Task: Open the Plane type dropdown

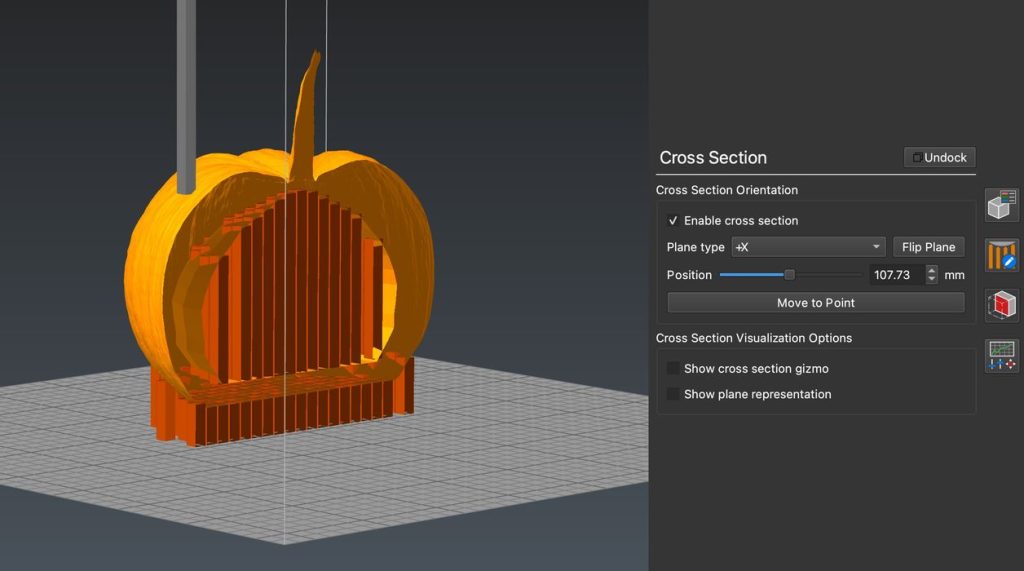Action: [x=808, y=247]
